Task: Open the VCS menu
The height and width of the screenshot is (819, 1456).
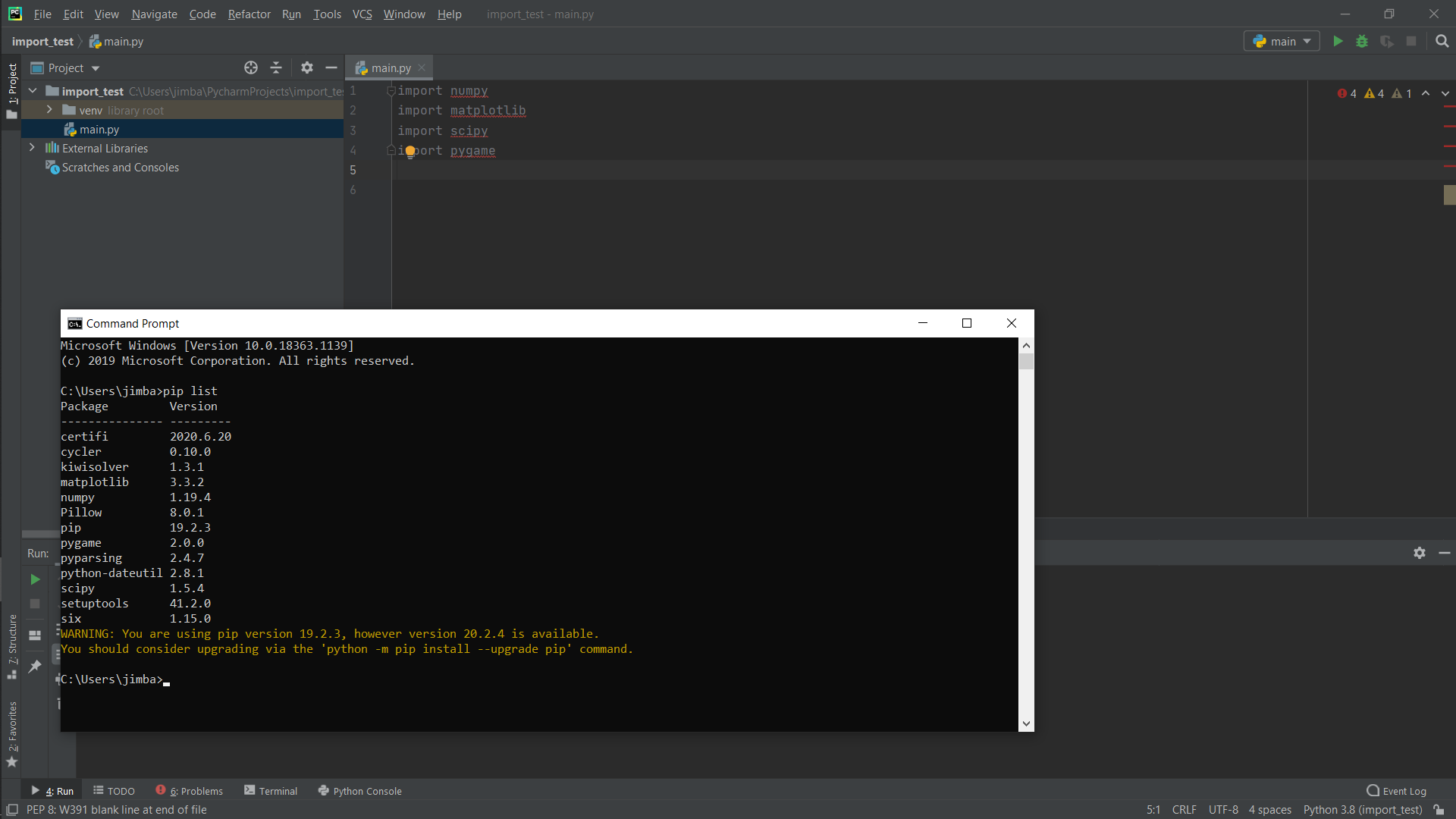Action: click(x=362, y=14)
